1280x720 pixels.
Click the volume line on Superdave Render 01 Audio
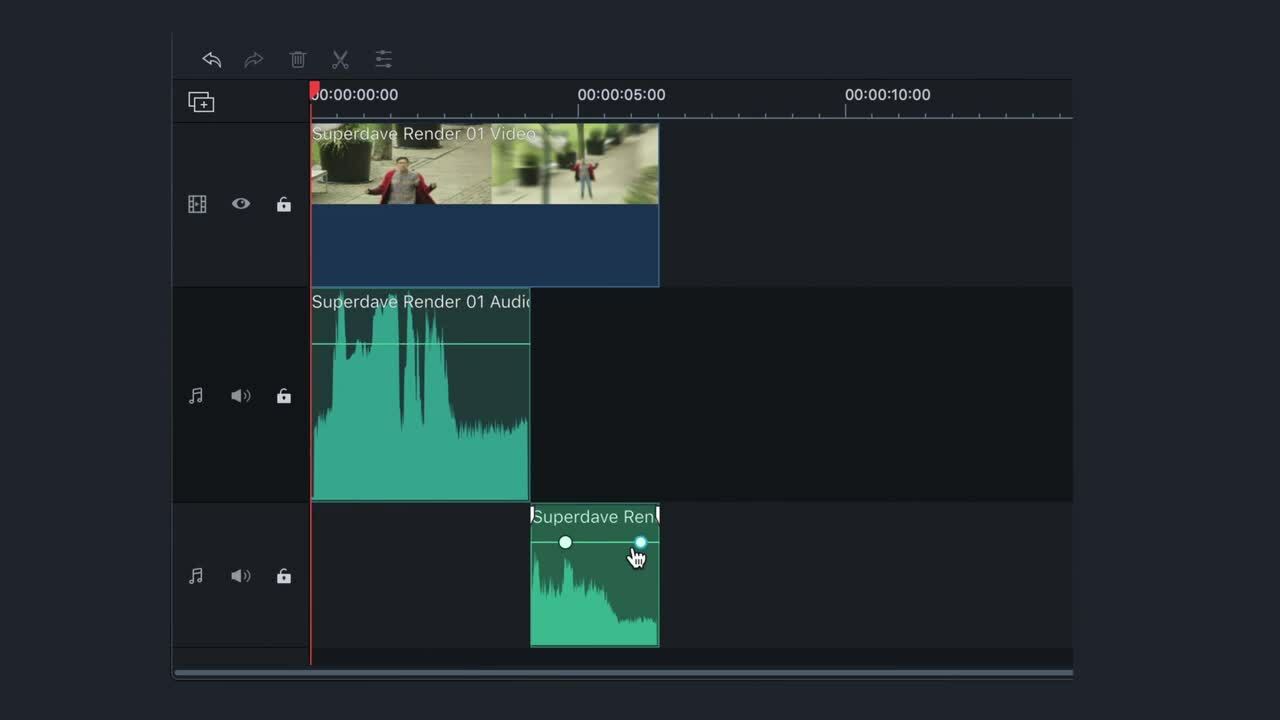click(420, 344)
